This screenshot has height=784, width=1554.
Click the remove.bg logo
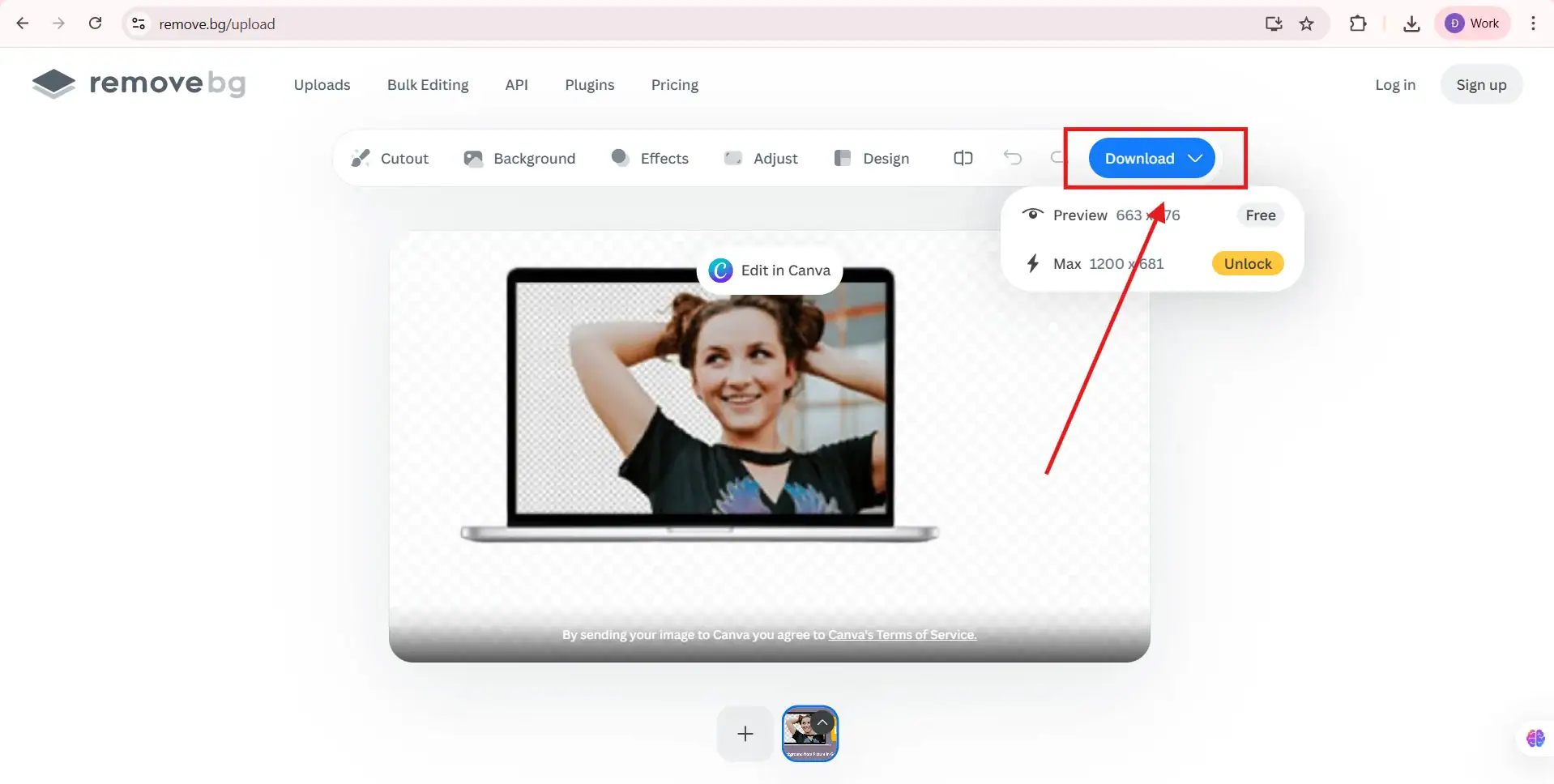click(x=139, y=83)
